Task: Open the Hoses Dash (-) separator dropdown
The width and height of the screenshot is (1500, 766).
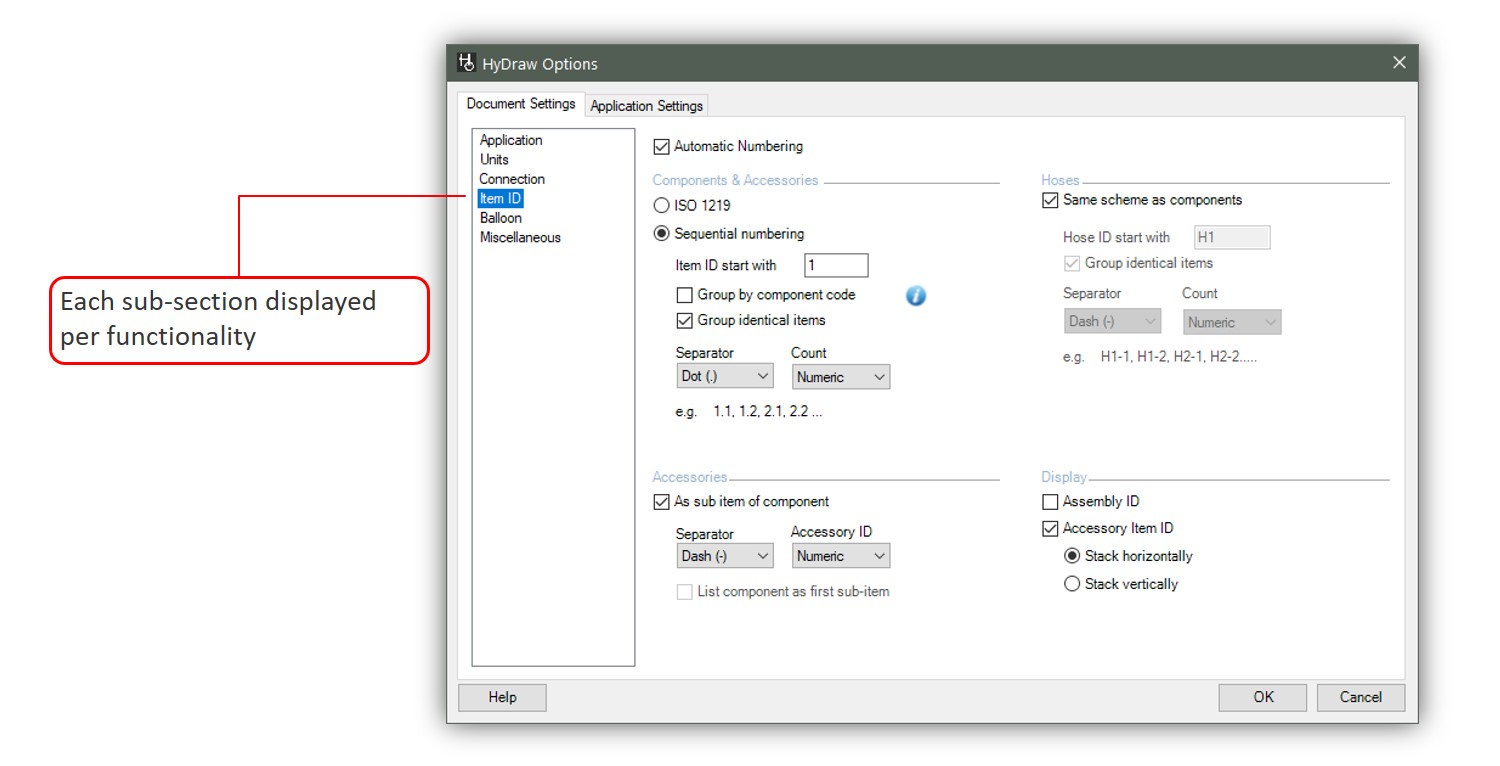Action: click(x=1112, y=322)
